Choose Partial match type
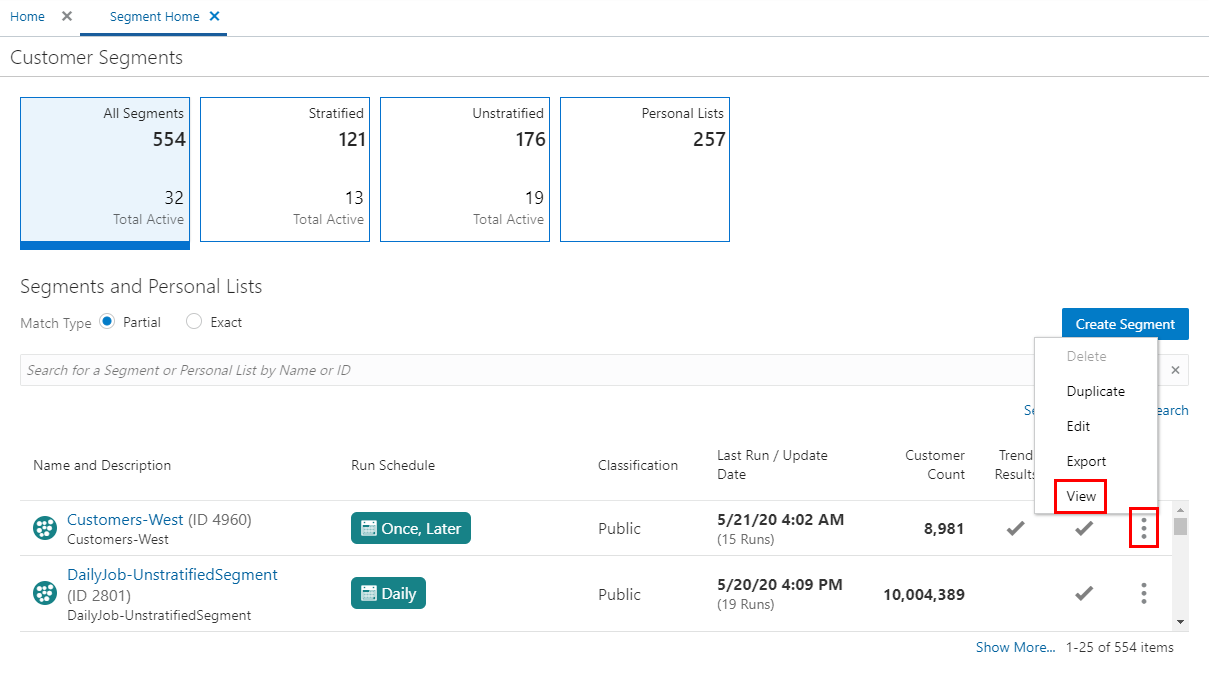The image size is (1209, 674). (x=108, y=322)
